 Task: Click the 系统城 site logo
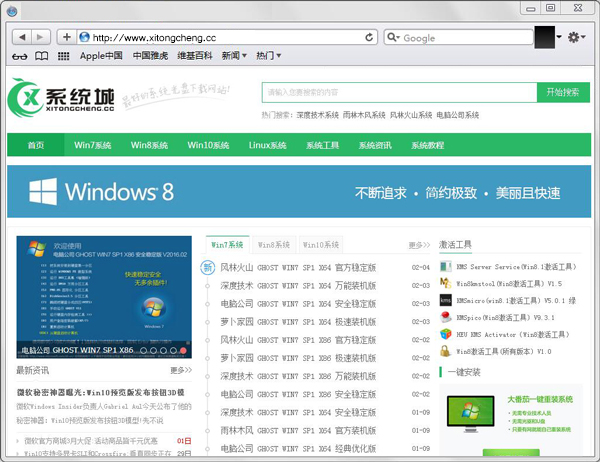[61, 98]
